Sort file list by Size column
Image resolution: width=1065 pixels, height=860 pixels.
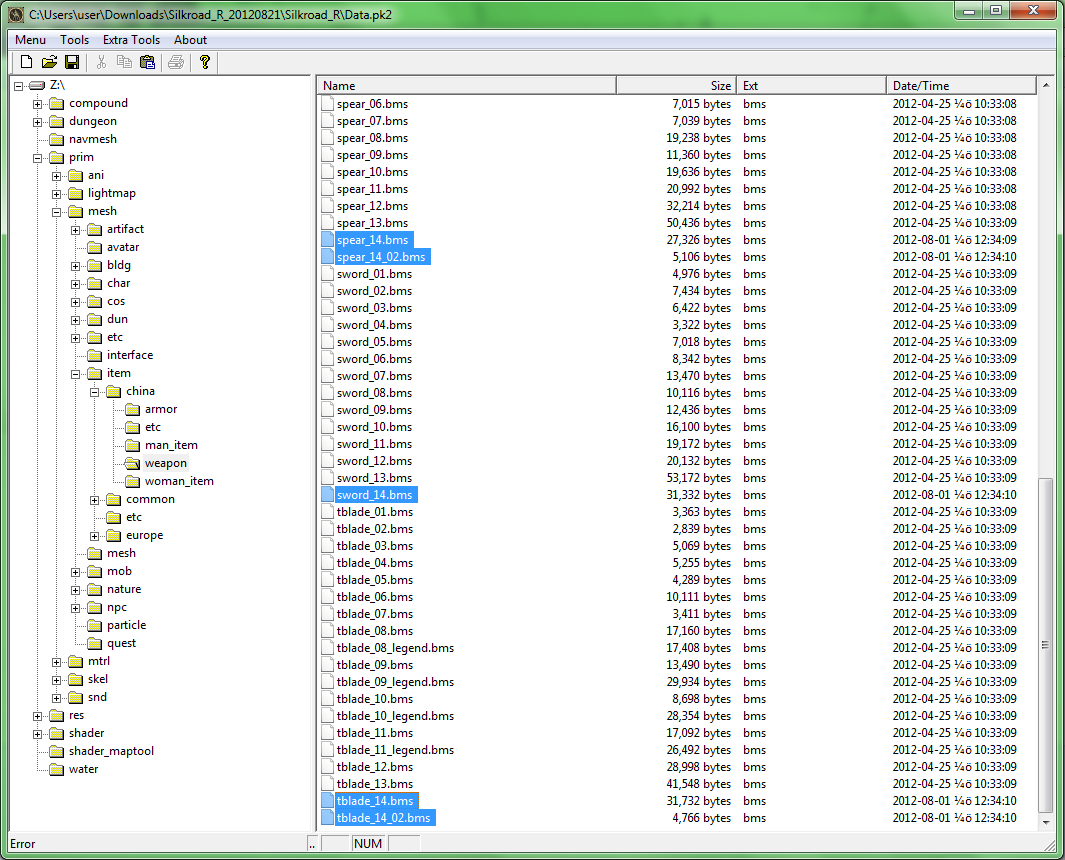(x=676, y=86)
